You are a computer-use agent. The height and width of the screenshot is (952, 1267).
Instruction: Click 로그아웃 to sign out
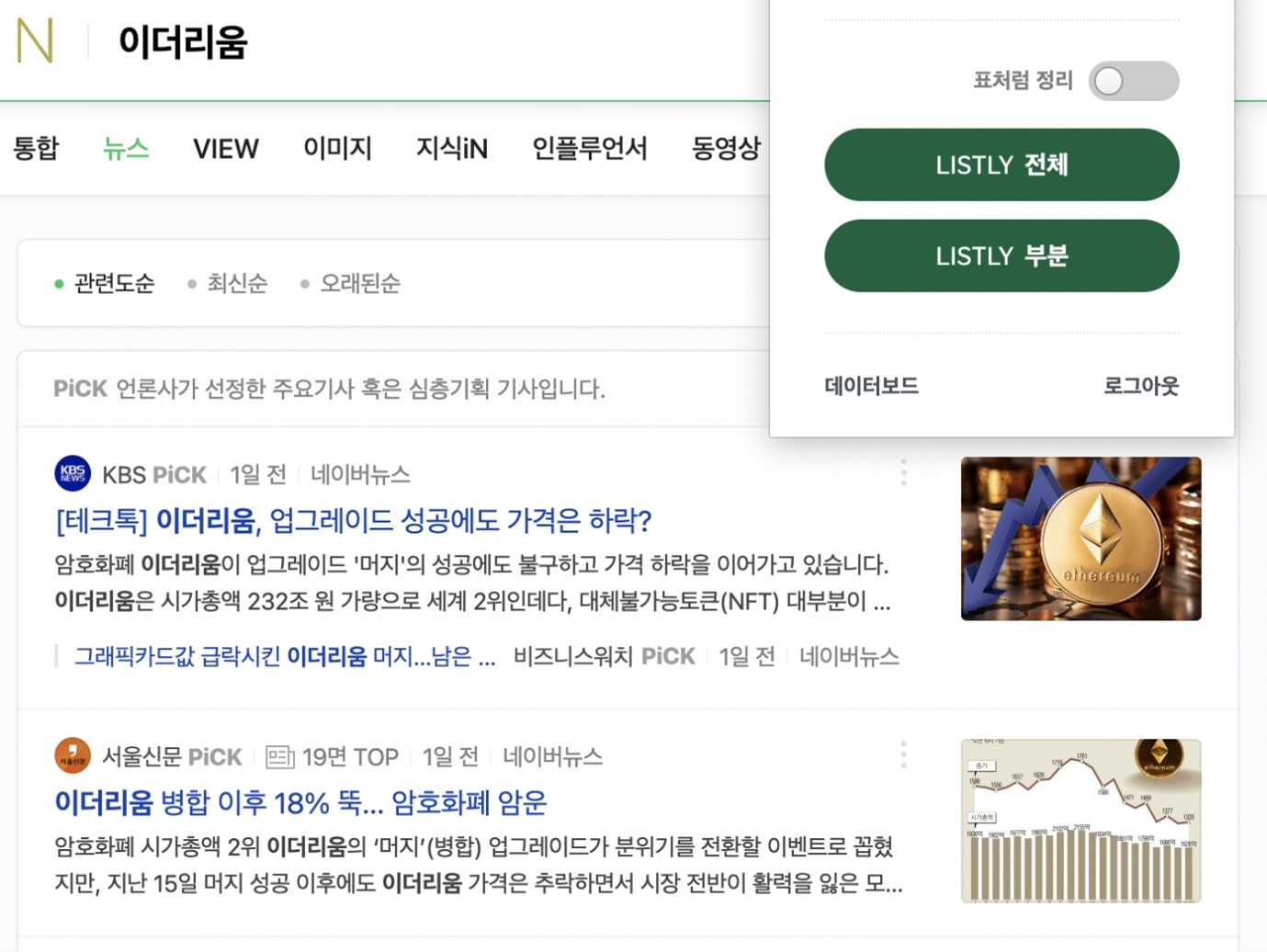1141,386
